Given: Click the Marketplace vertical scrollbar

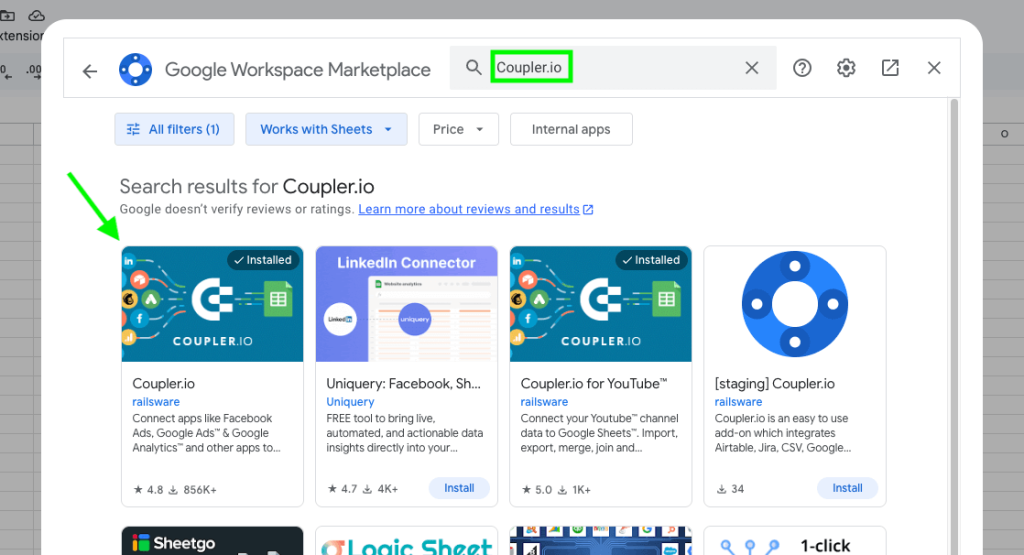Looking at the screenshot, I should [954, 326].
